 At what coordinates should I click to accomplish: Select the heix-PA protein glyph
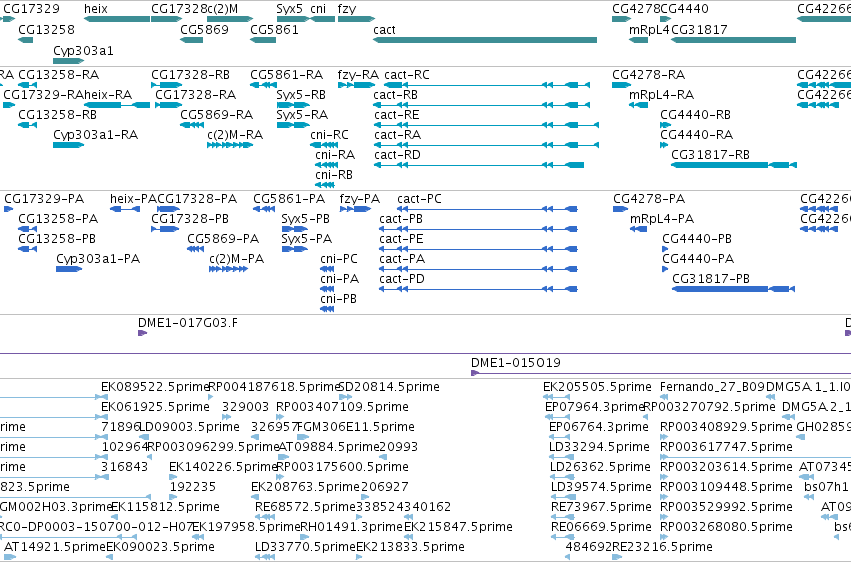[x=125, y=209]
